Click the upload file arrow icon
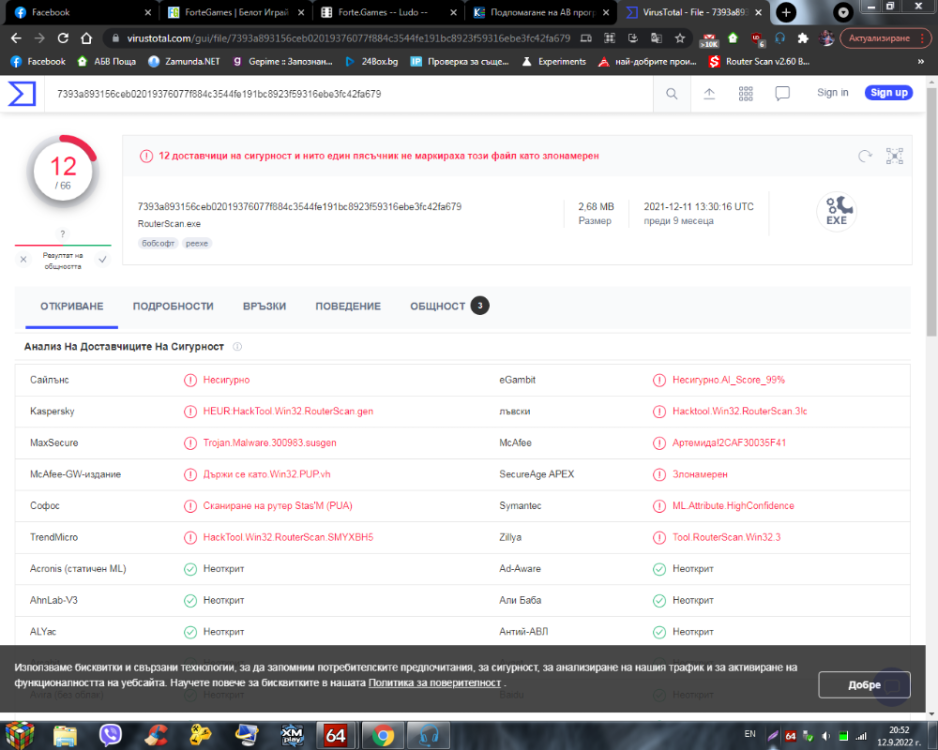Screen dimensions: 938x750 pyautogui.click(x=709, y=94)
